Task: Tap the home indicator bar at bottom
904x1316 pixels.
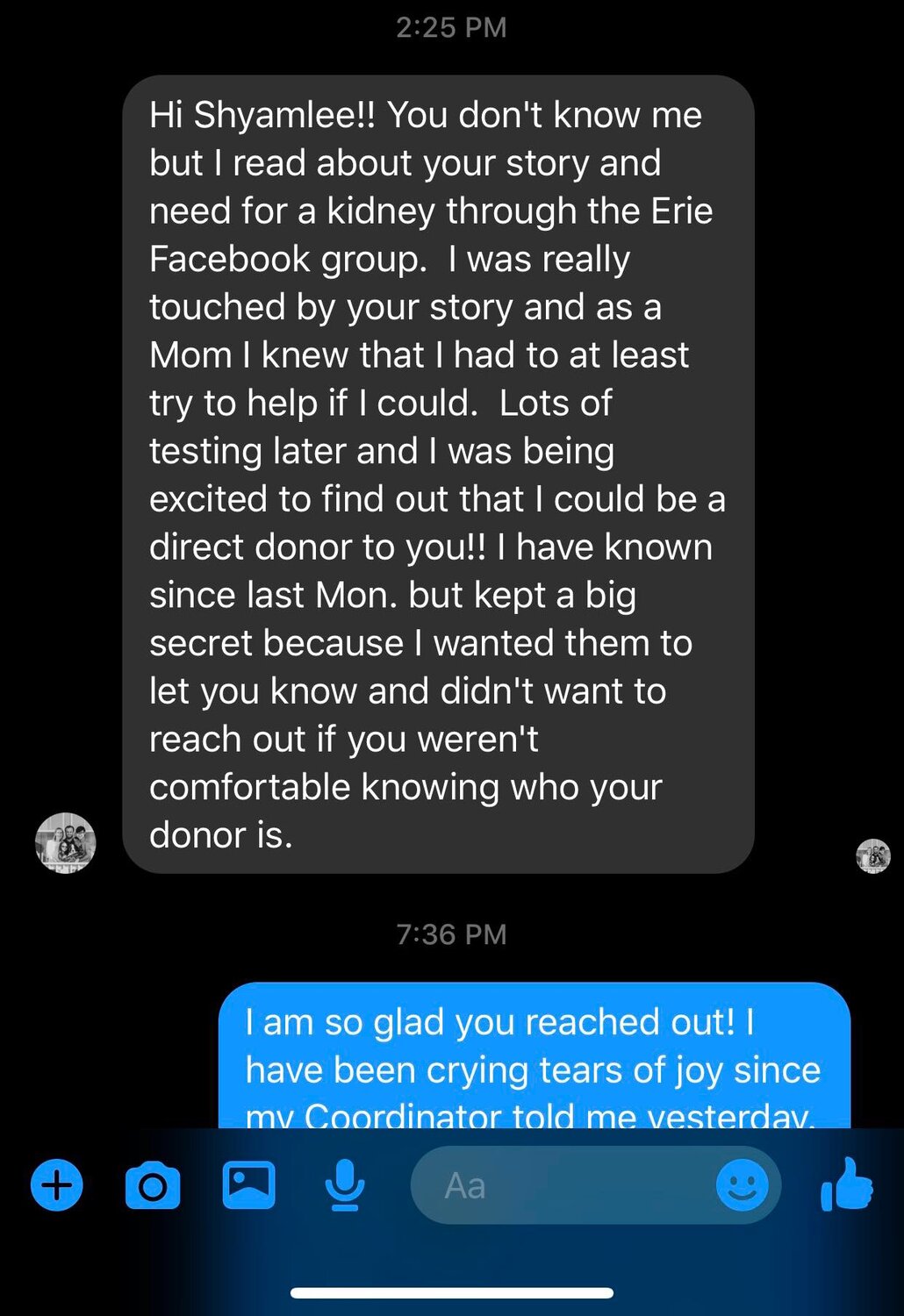Action: click(451, 1292)
